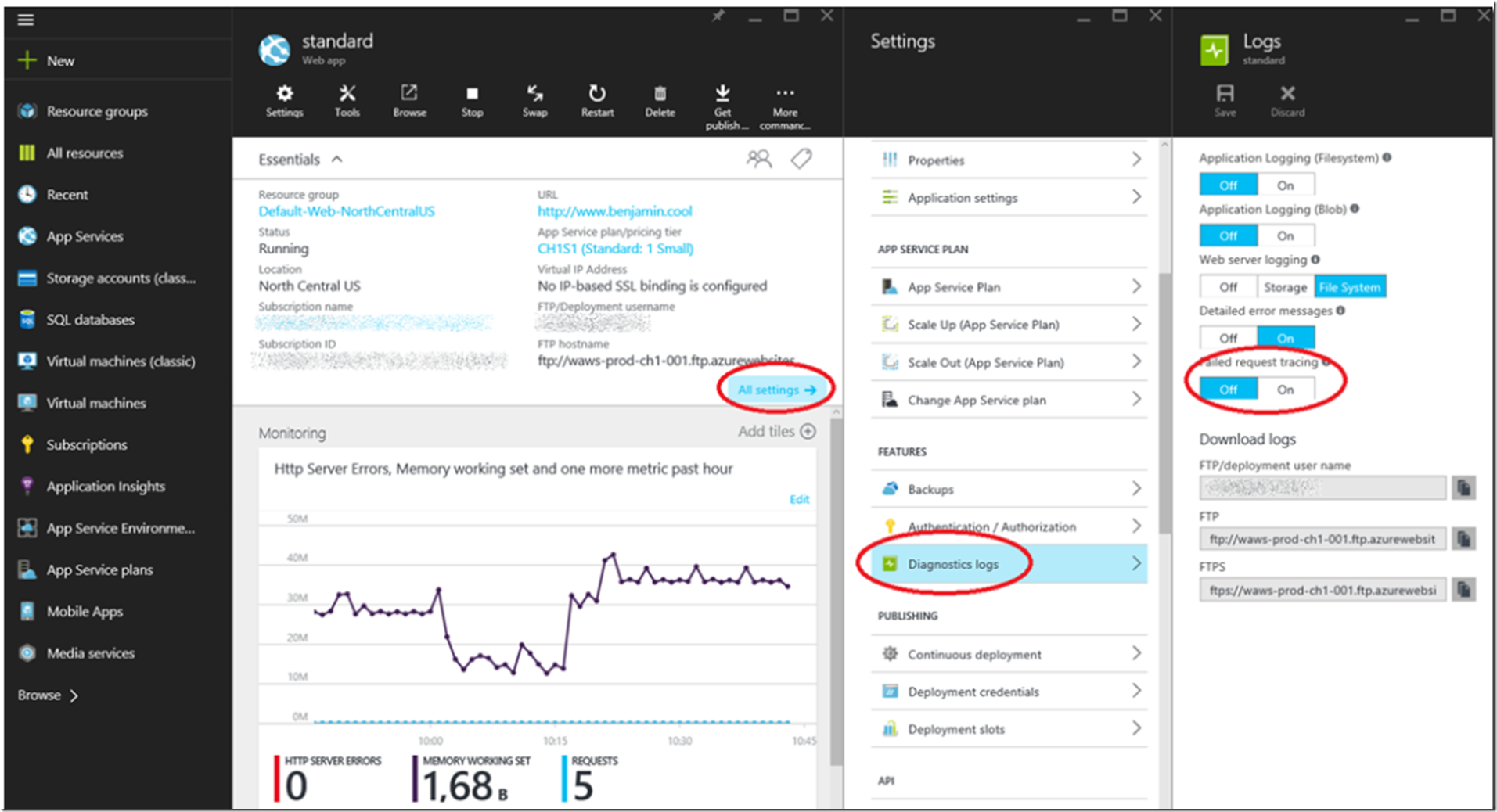Open the Default-Web-NorthCentralUS resource group link
This screenshot has width=1497, height=812.
pos(347,211)
